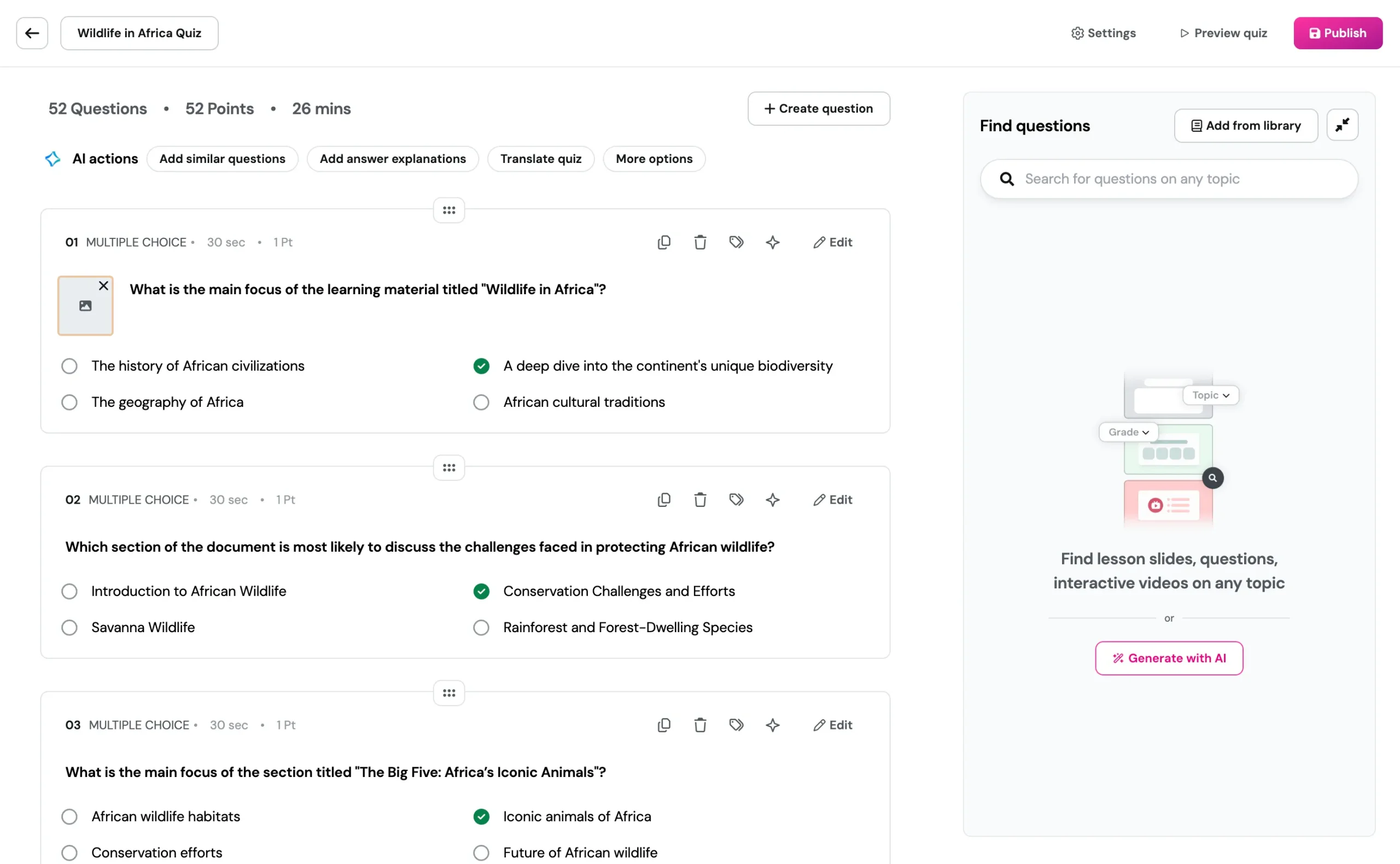The image size is (1400, 864).
Task: Duplicate question 01 with copy icon
Action: click(664, 242)
